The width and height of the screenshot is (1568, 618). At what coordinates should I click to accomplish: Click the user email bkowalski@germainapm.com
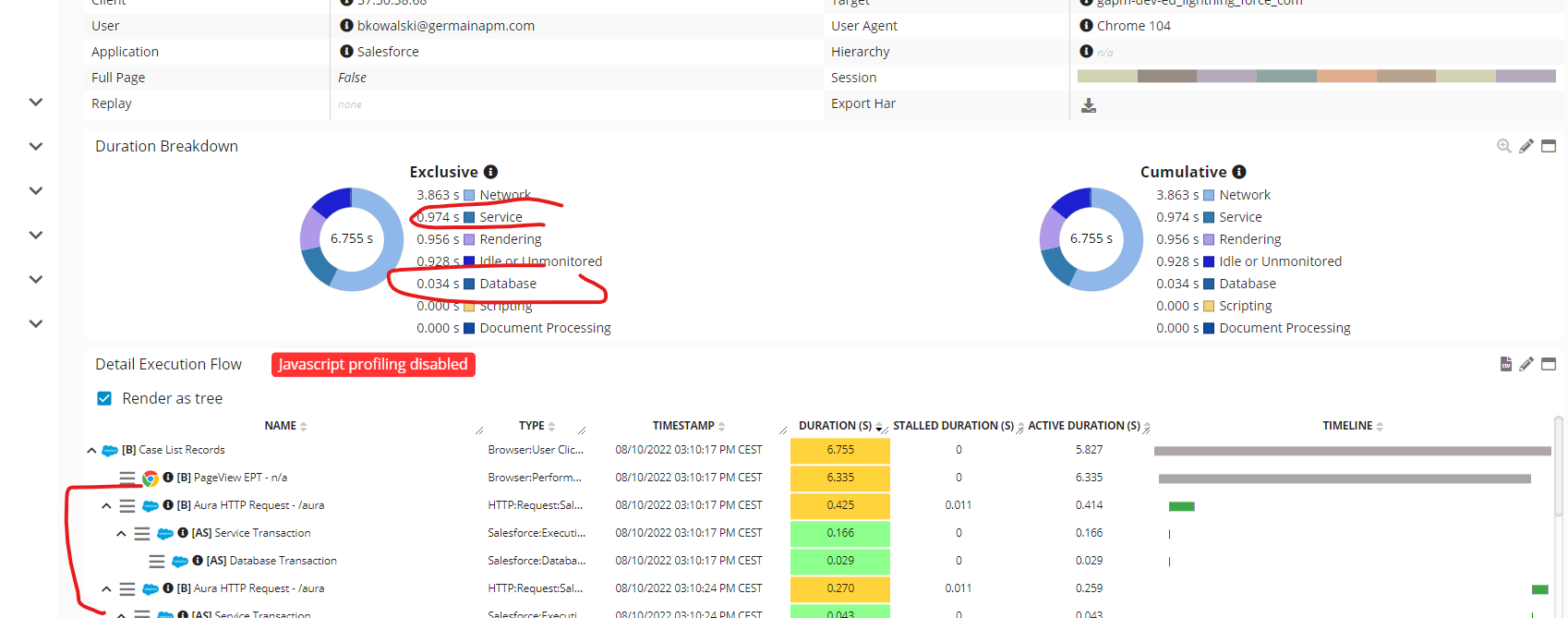pyautogui.click(x=445, y=26)
